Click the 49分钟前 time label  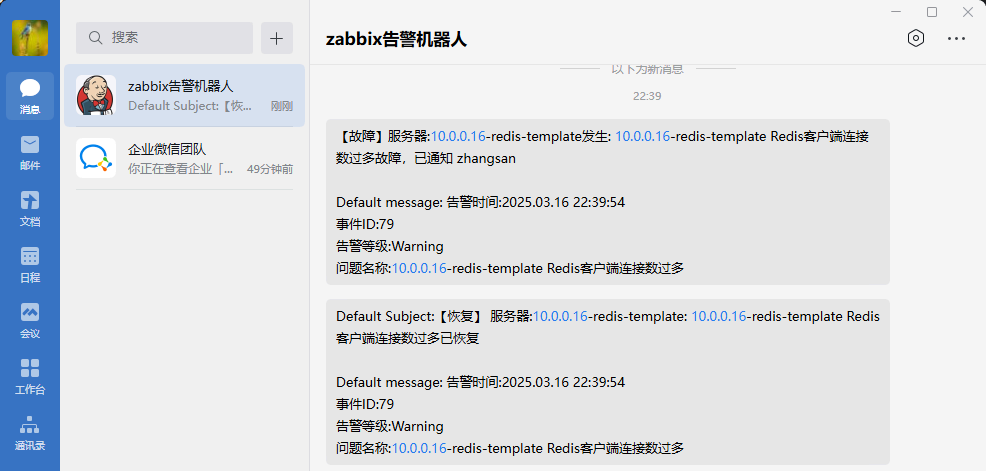(270, 169)
